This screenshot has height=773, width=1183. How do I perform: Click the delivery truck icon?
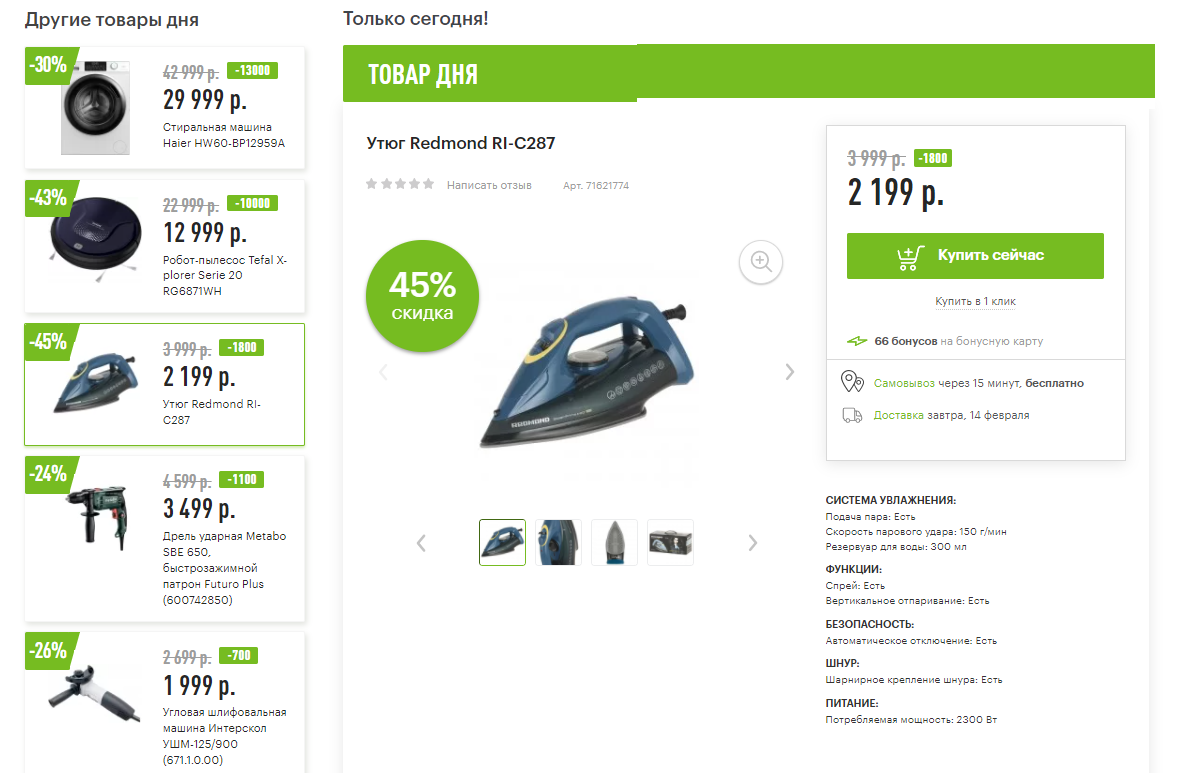coord(852,415)
